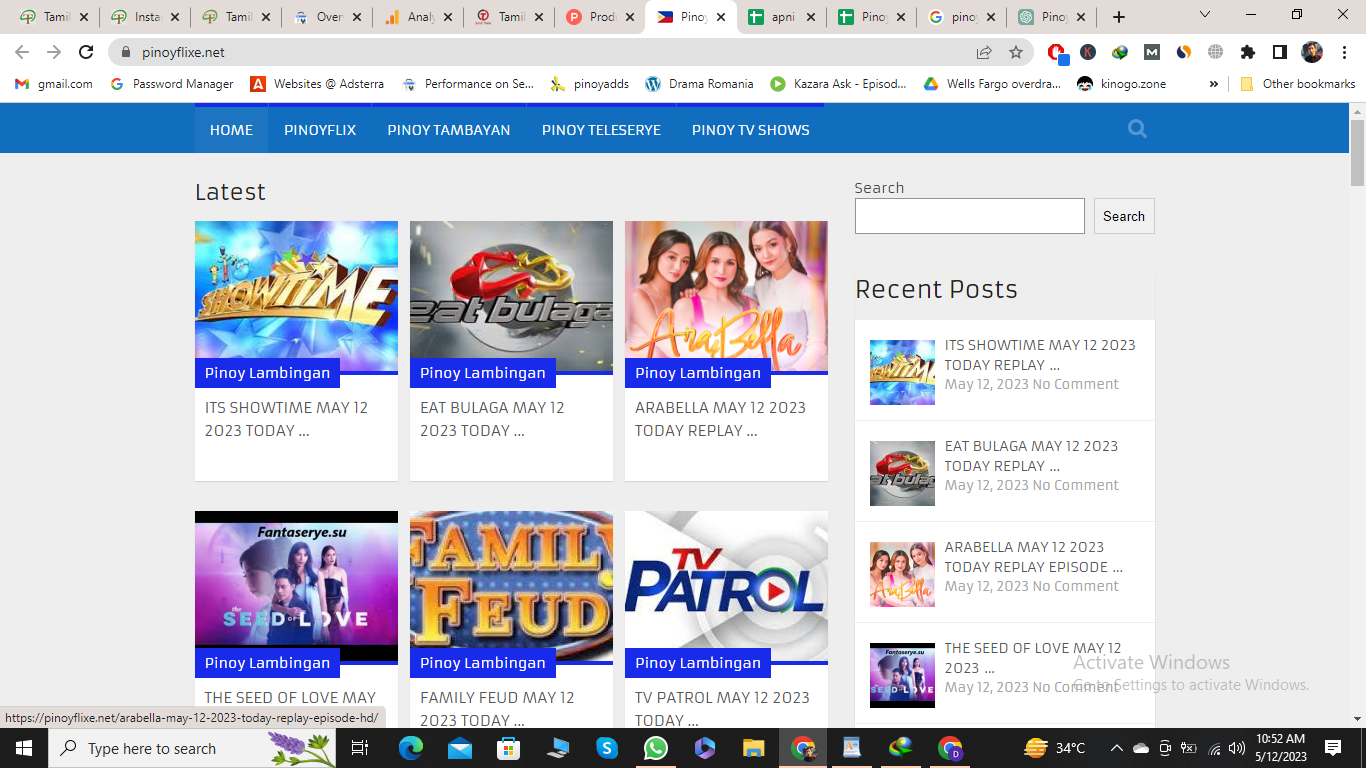Click the page vertical scrollbar thumb
The image size is (1366, 768).
coord(1357,152)
